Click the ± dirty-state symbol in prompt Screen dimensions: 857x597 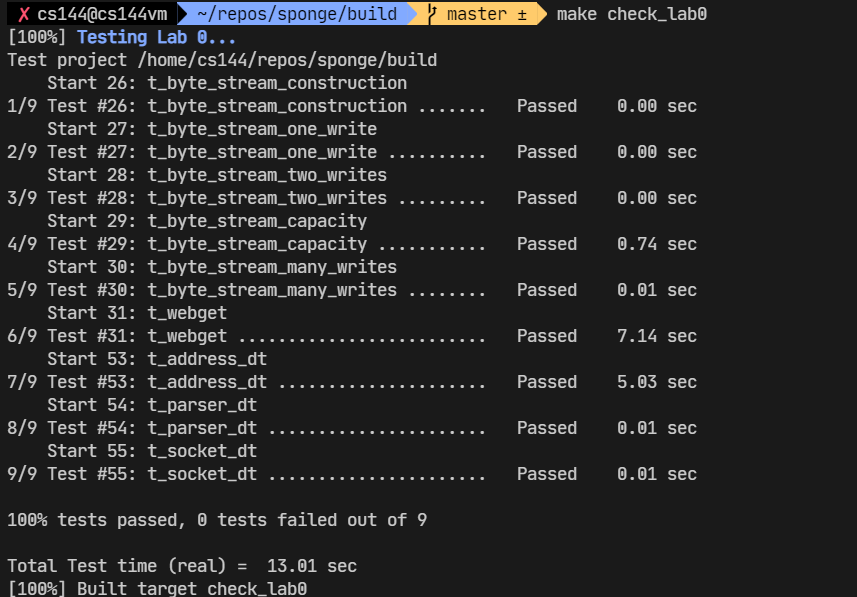click(522, 14)
